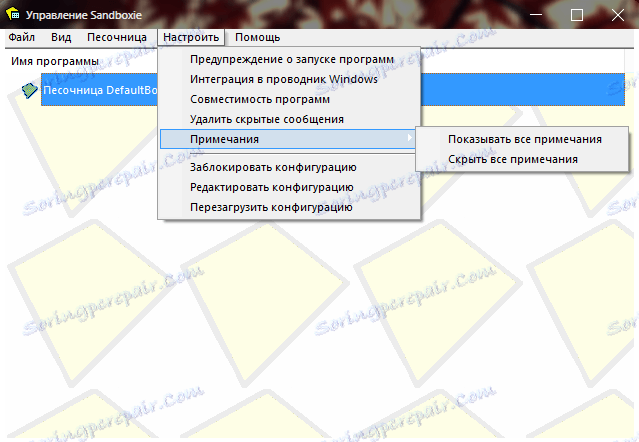This screenshot has width=639, height=442.
Task: Choose Перезагрузить конфигурацию
Action: click(x=289, y=207)
